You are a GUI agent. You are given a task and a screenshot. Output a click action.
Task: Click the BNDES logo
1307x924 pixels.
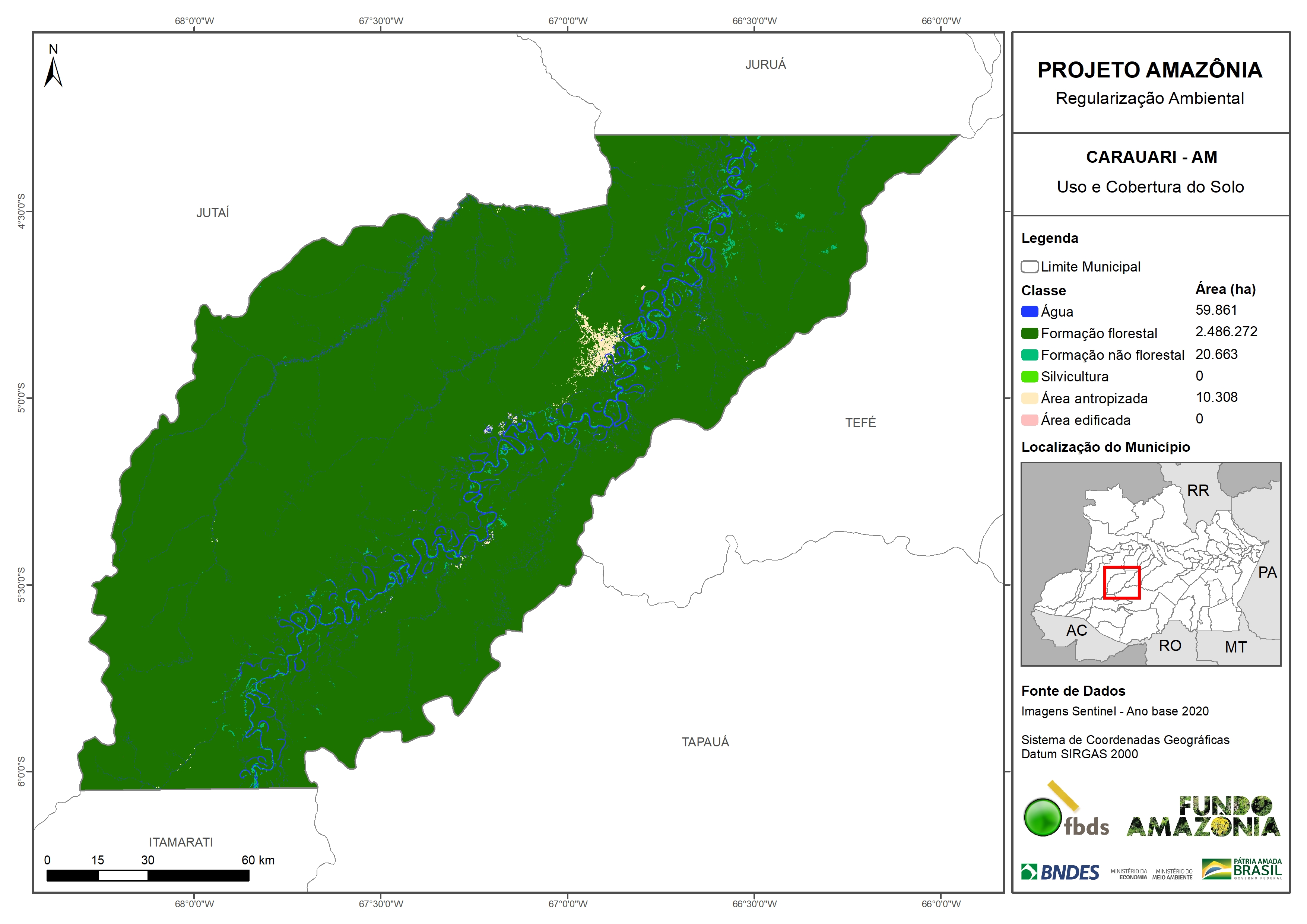[x=1060, y=872]
